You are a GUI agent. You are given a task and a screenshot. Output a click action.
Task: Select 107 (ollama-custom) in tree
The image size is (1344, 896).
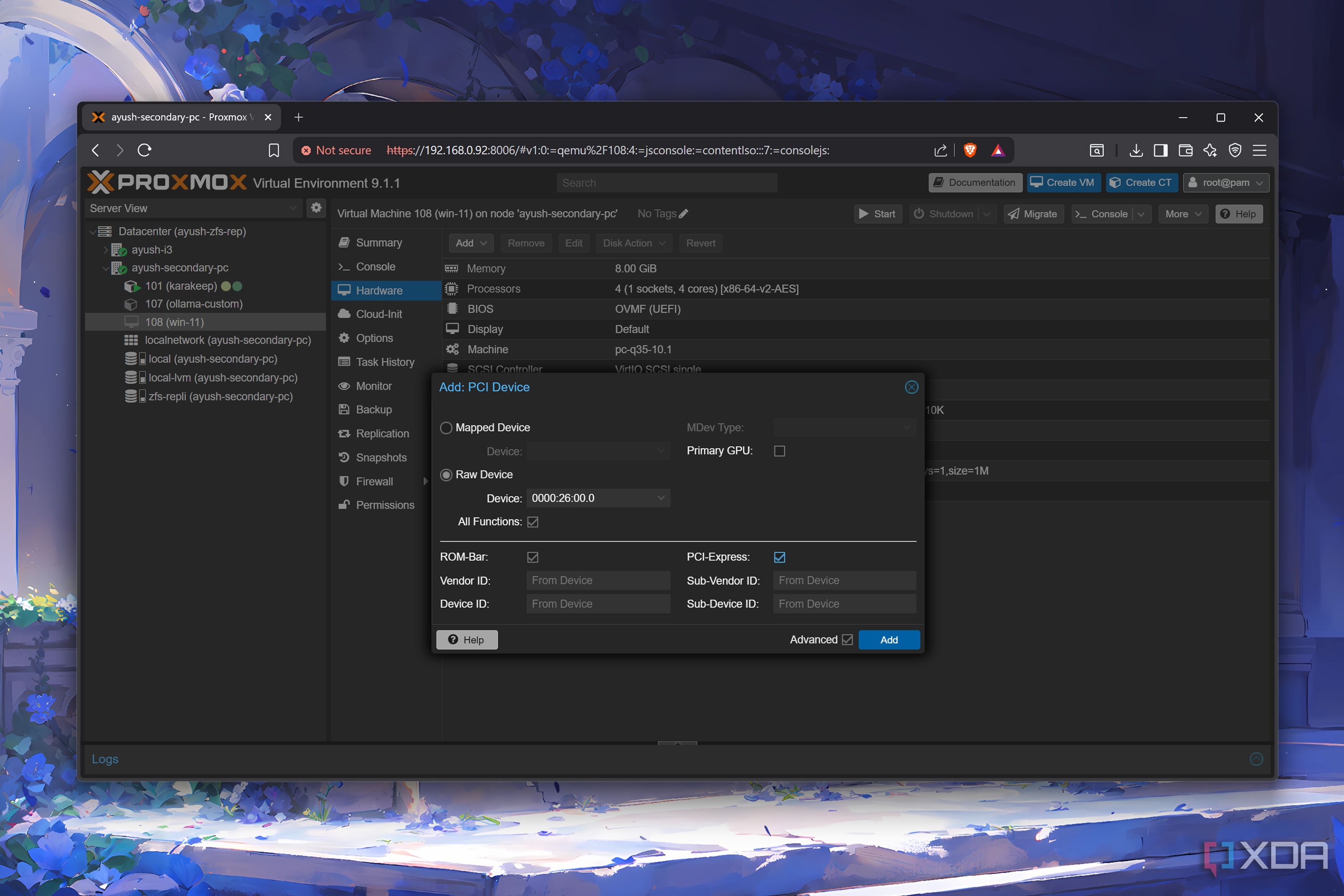pos(194,304)
